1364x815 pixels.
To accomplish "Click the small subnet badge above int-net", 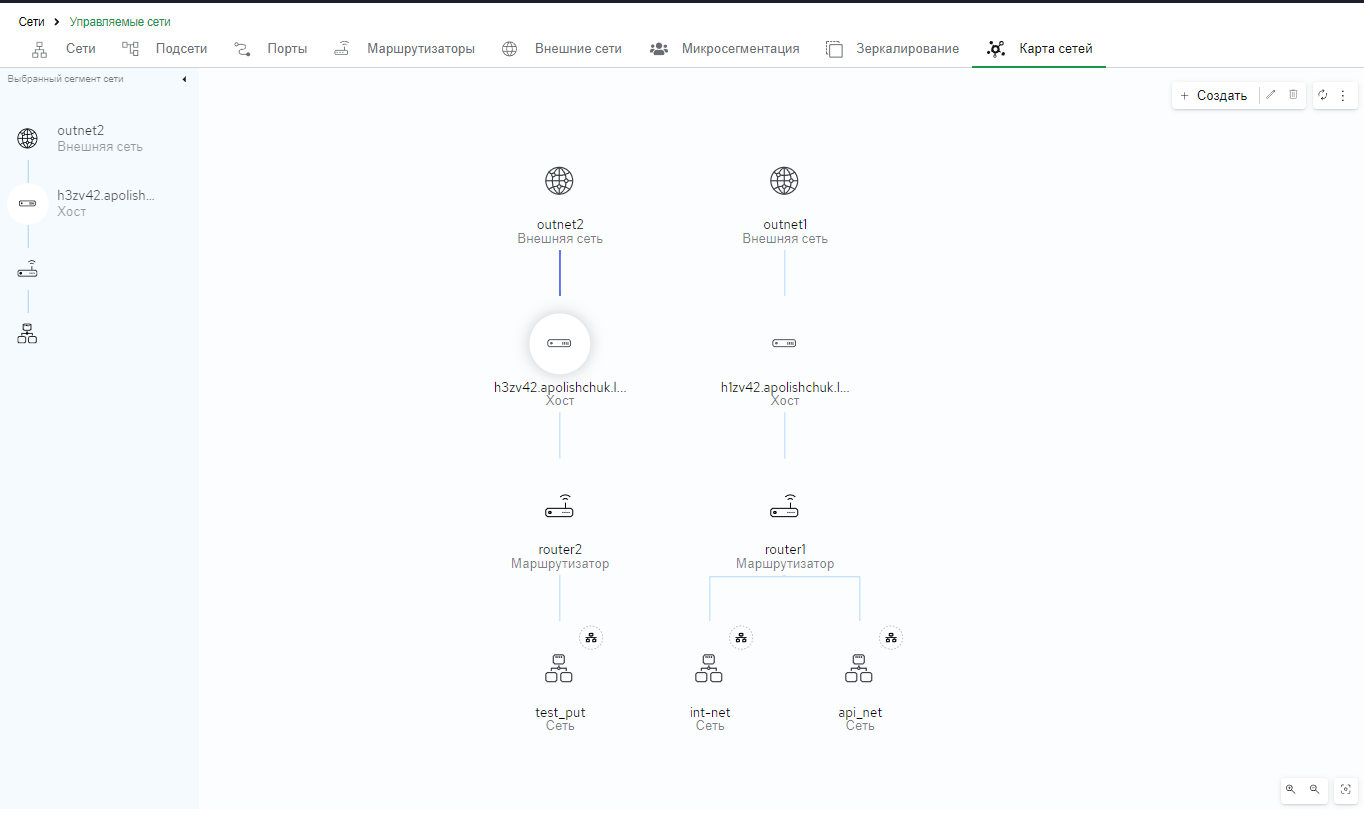I will (x=741, y=637).
